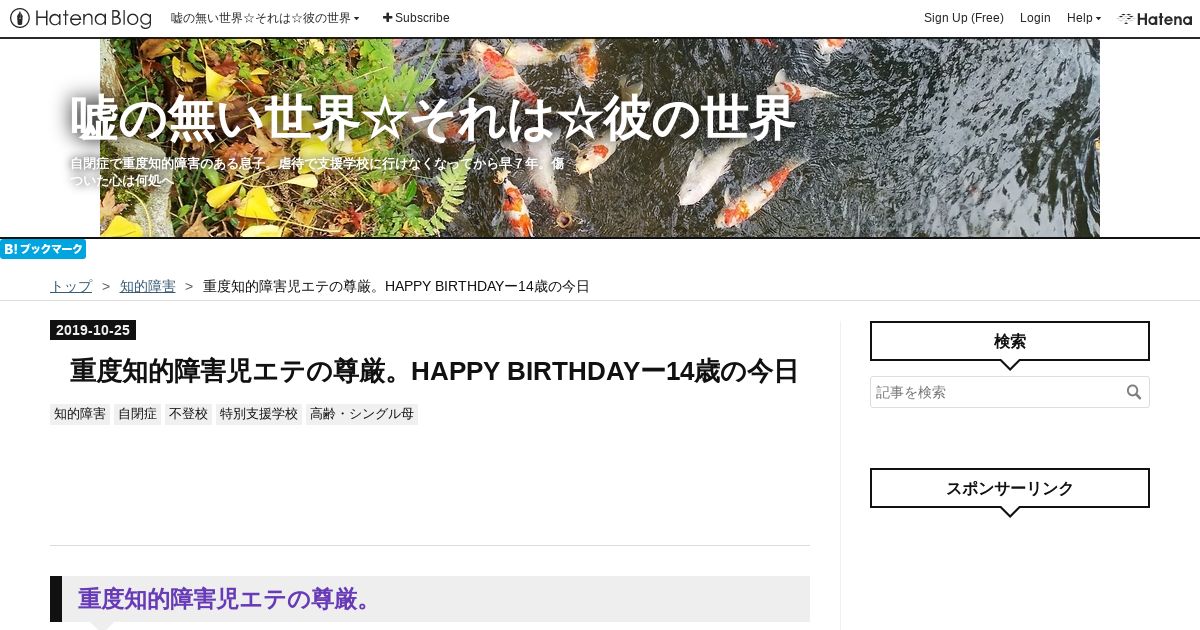
Task: Open the blog header title 嘘の無い世界
Action: coord(433,120)
